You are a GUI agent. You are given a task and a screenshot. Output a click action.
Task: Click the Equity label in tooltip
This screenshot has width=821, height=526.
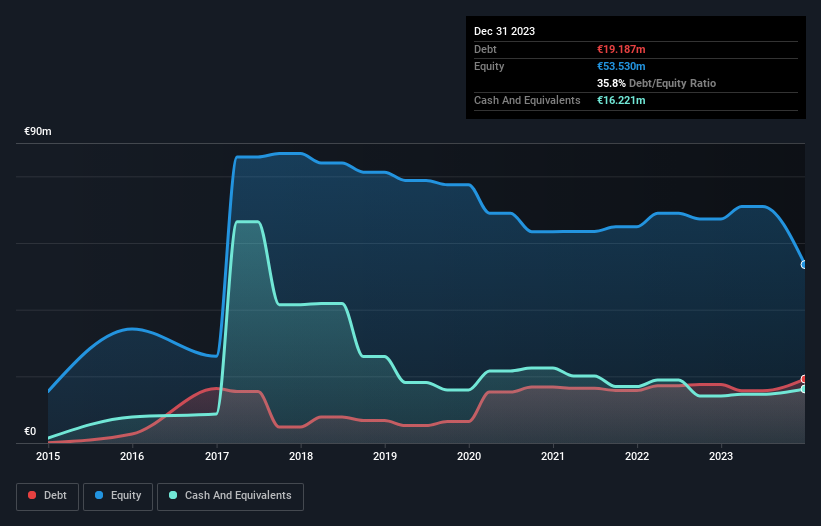(489, 66)
